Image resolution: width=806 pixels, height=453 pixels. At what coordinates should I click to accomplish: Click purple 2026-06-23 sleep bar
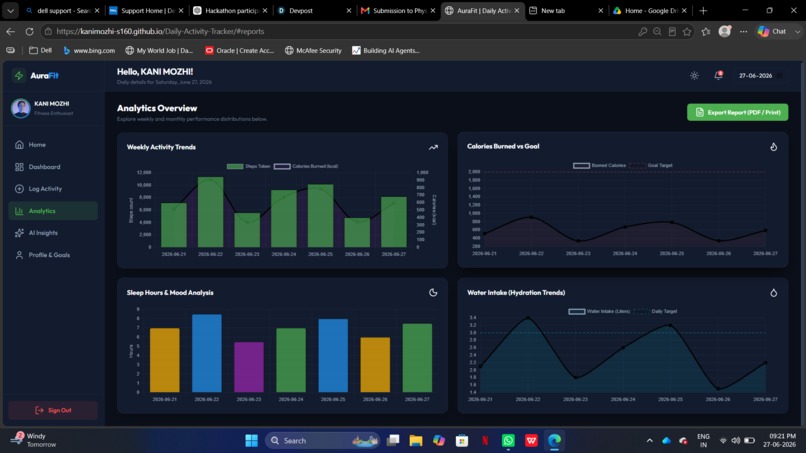tap(249, 367)
